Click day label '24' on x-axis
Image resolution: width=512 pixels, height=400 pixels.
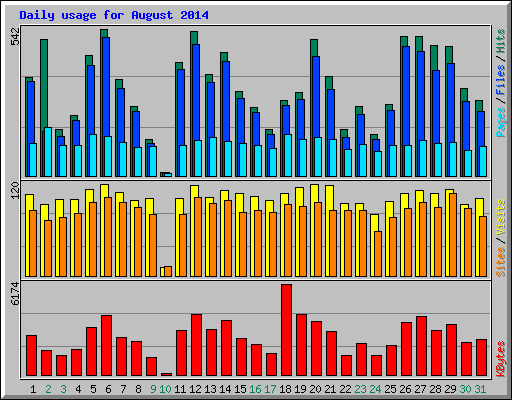(376, 389)
